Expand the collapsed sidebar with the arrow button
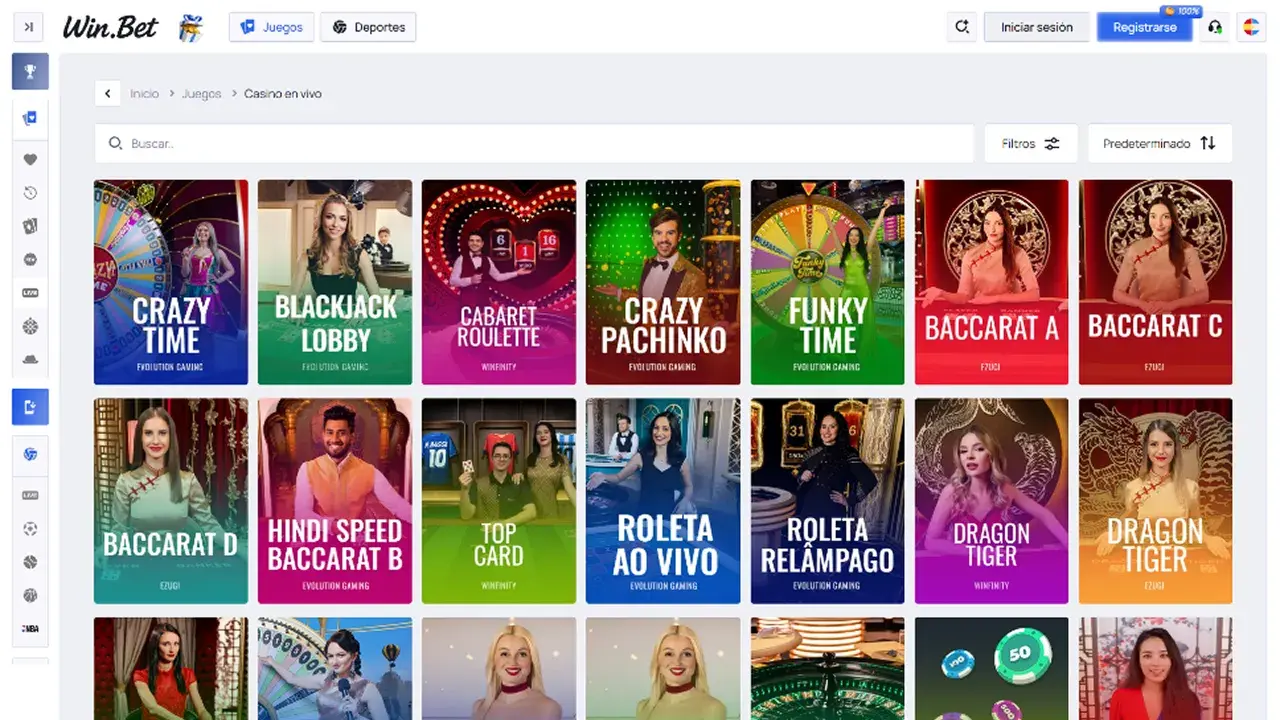The image size is (1280, 720). point(29,27)
